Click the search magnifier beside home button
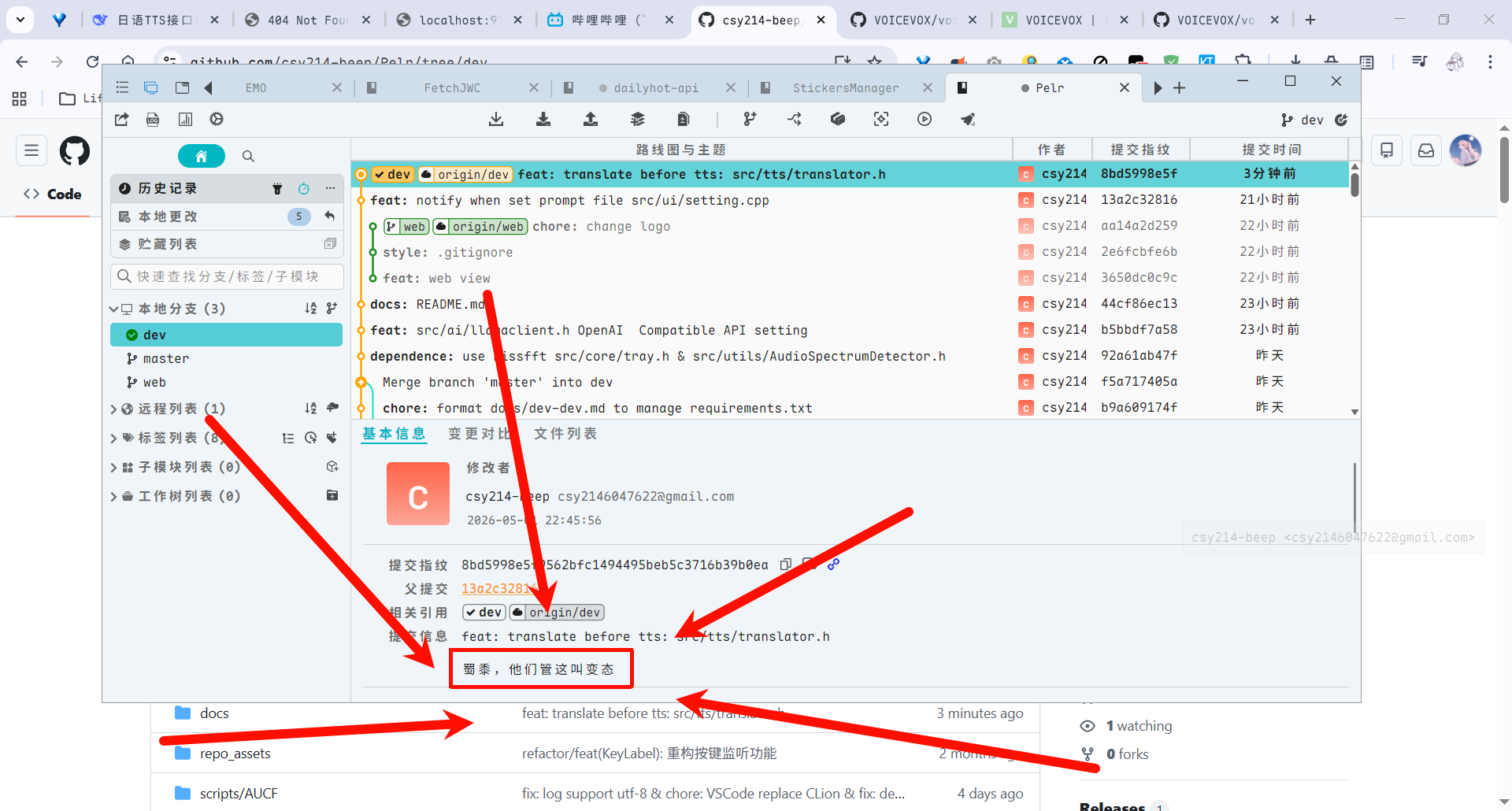 pyautogui.click(x=248, y=156)
